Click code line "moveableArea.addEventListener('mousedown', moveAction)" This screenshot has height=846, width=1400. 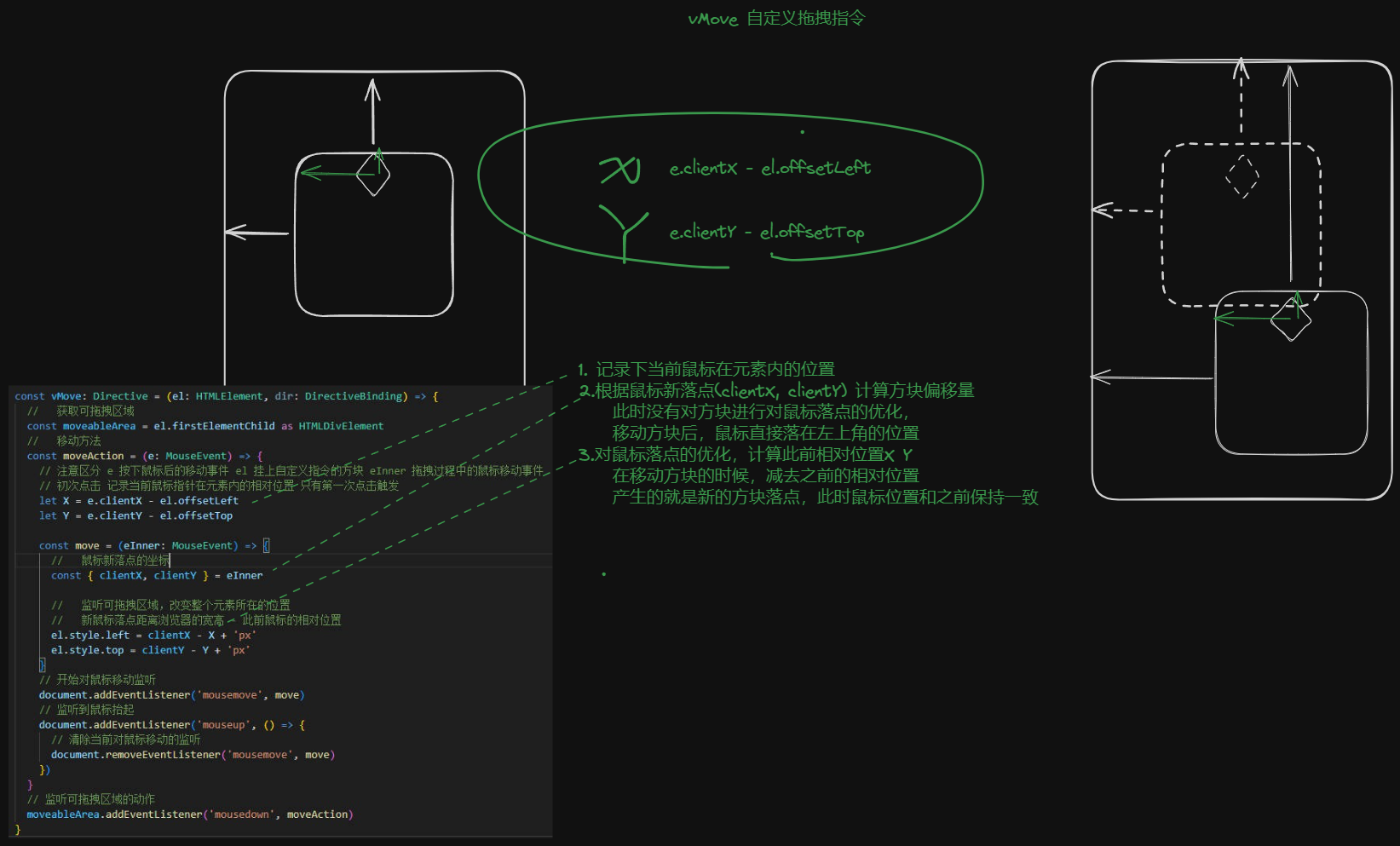(190, 814)
